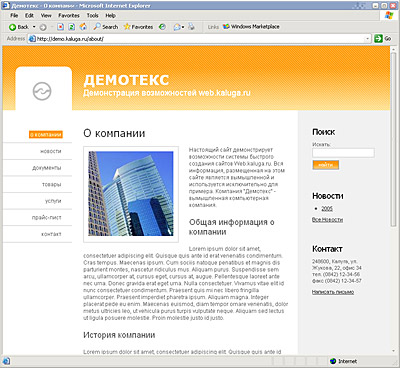
Task: Click the ДЕМОТЕКС site title
Action: (126, 80)
